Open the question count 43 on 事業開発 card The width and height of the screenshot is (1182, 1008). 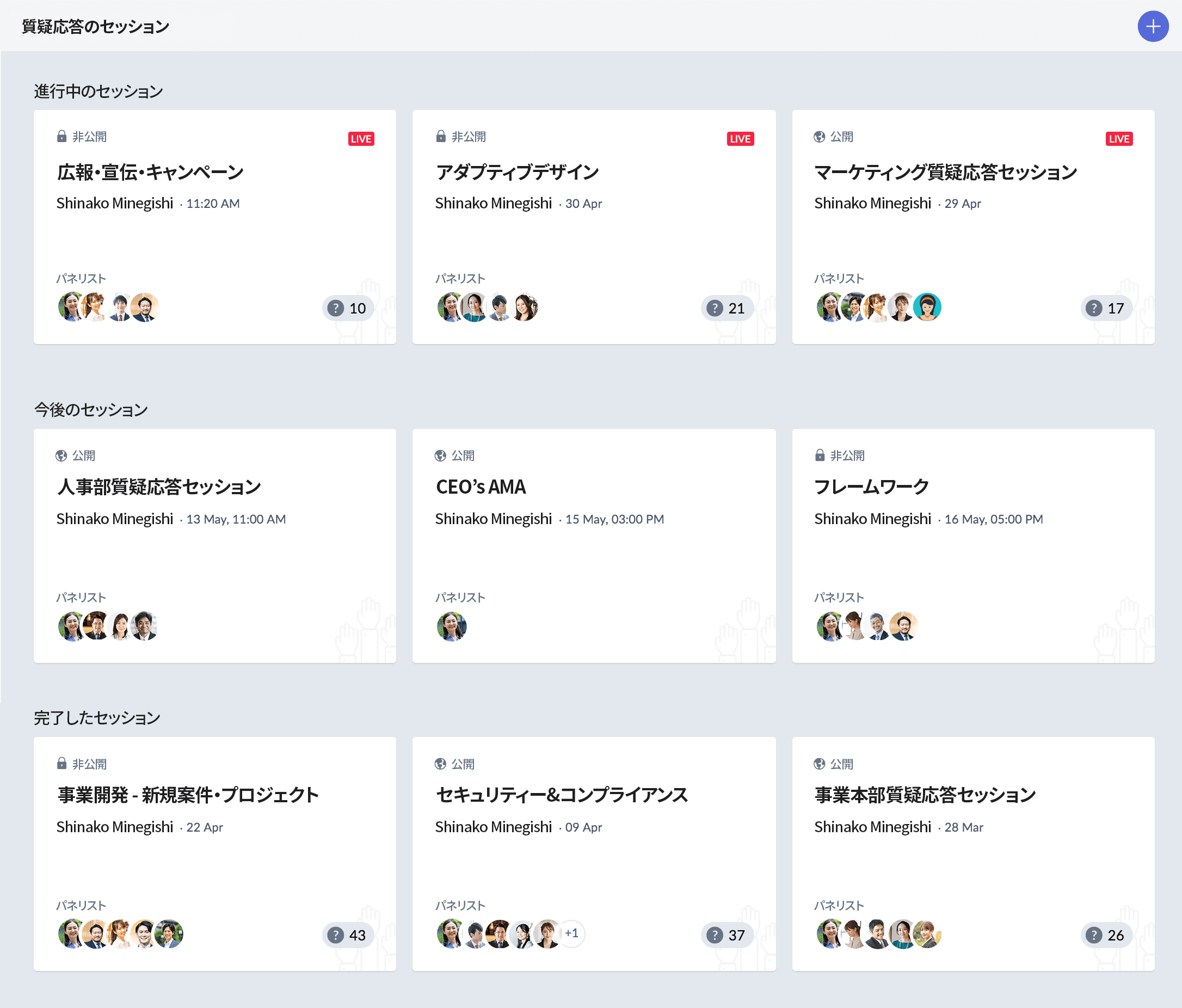[x=347, y=935]
